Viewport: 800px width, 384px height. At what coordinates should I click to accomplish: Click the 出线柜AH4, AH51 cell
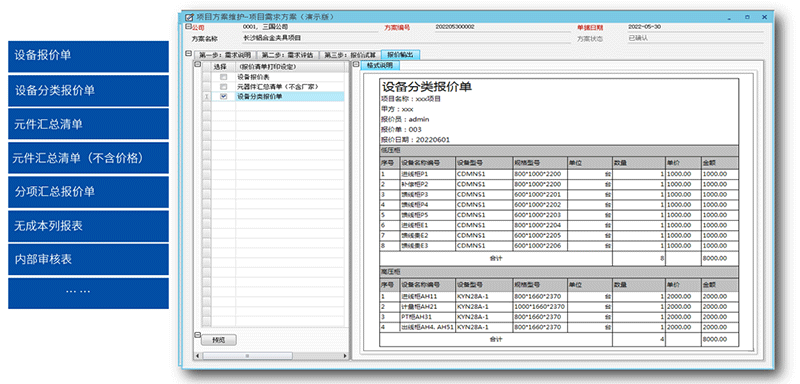click(x=427, y=327)
